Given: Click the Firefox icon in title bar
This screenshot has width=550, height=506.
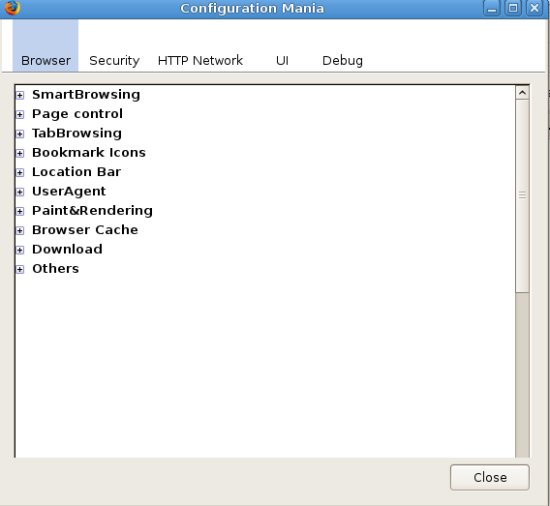Looking at the screenshot, I should coord(12,8).
